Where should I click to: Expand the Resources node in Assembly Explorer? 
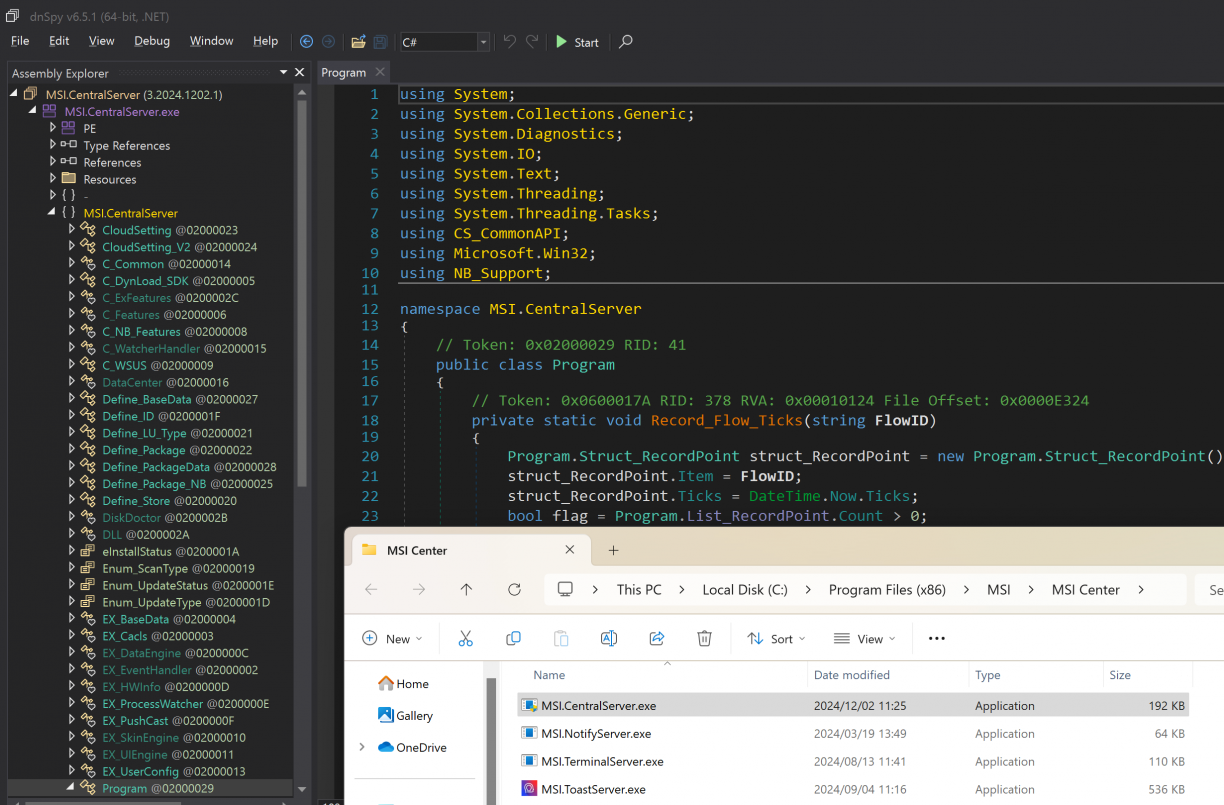(54, 179)
